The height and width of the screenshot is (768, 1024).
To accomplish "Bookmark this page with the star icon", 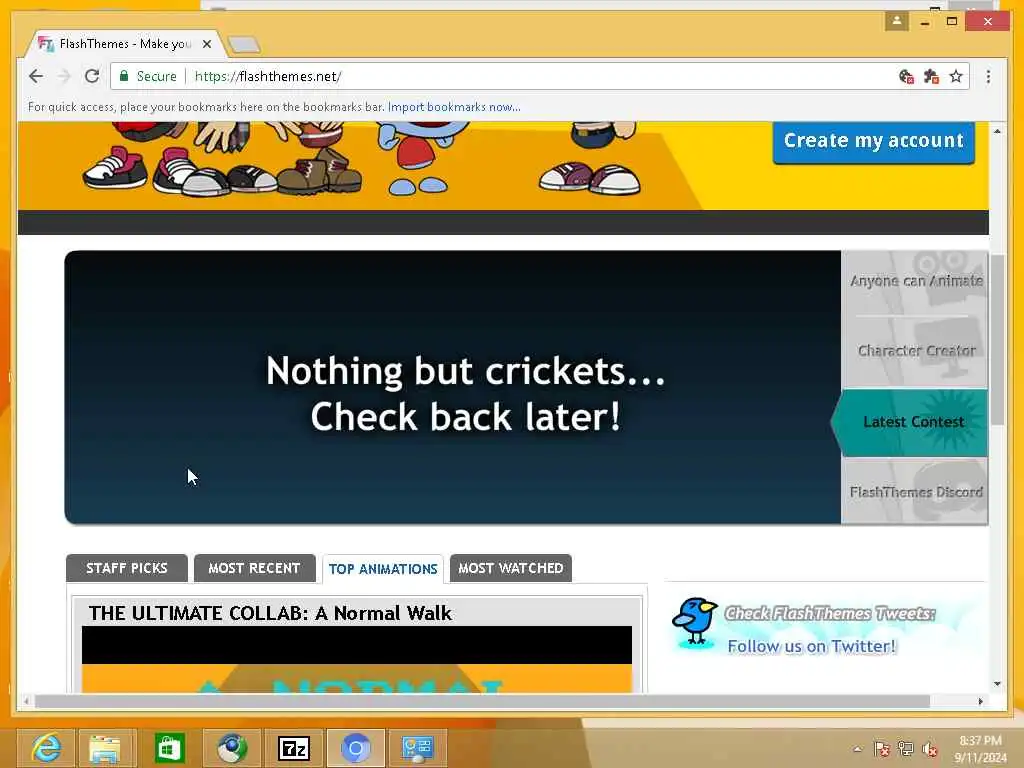I will pos(956,76).
